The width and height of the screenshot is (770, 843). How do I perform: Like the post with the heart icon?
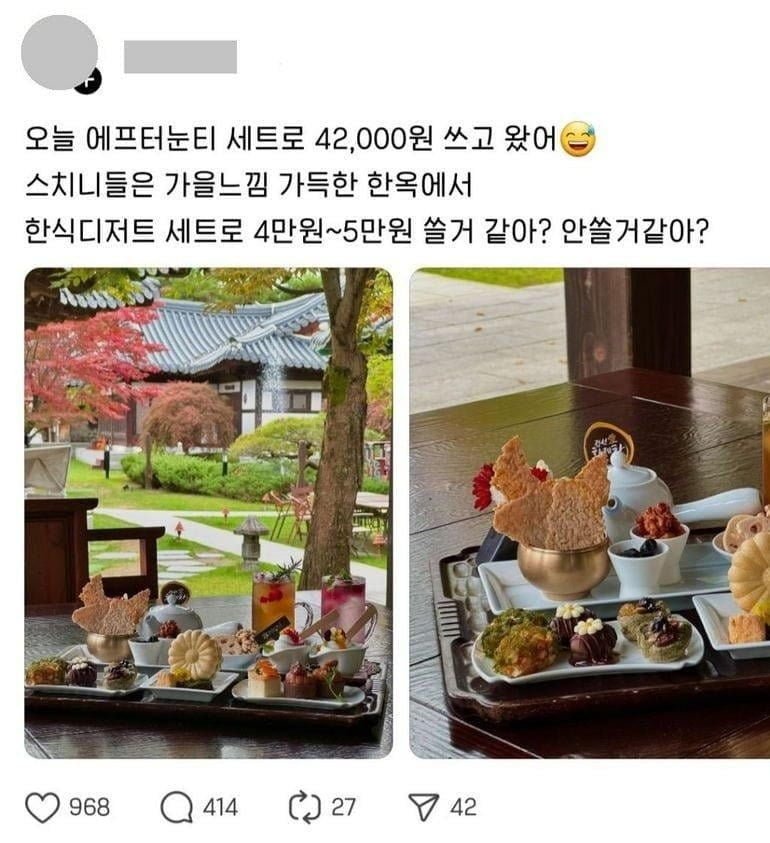42,807
